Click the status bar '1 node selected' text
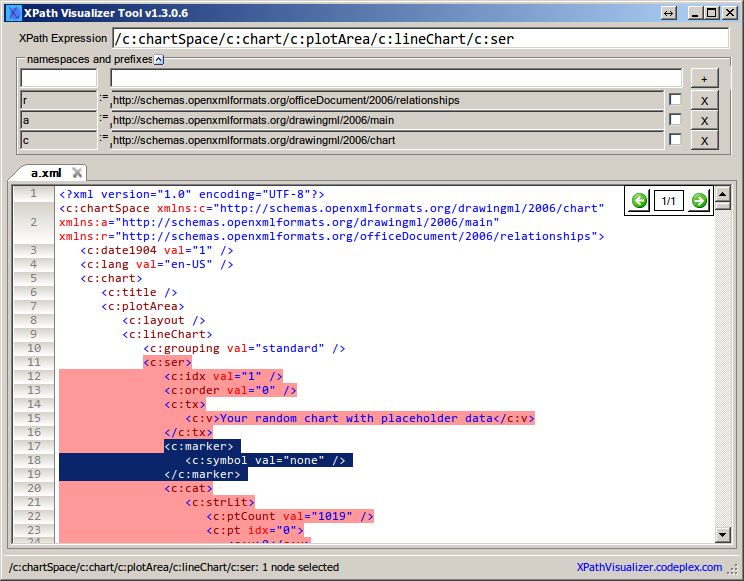Screen dimensions: 744x581 pos(300,567)
